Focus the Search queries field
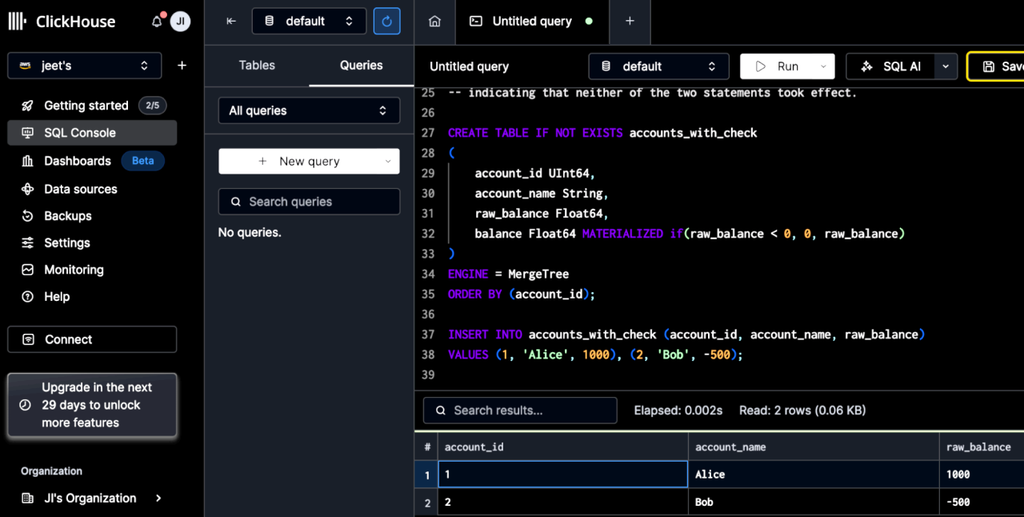1024x517 pixels. pos(309,202)
